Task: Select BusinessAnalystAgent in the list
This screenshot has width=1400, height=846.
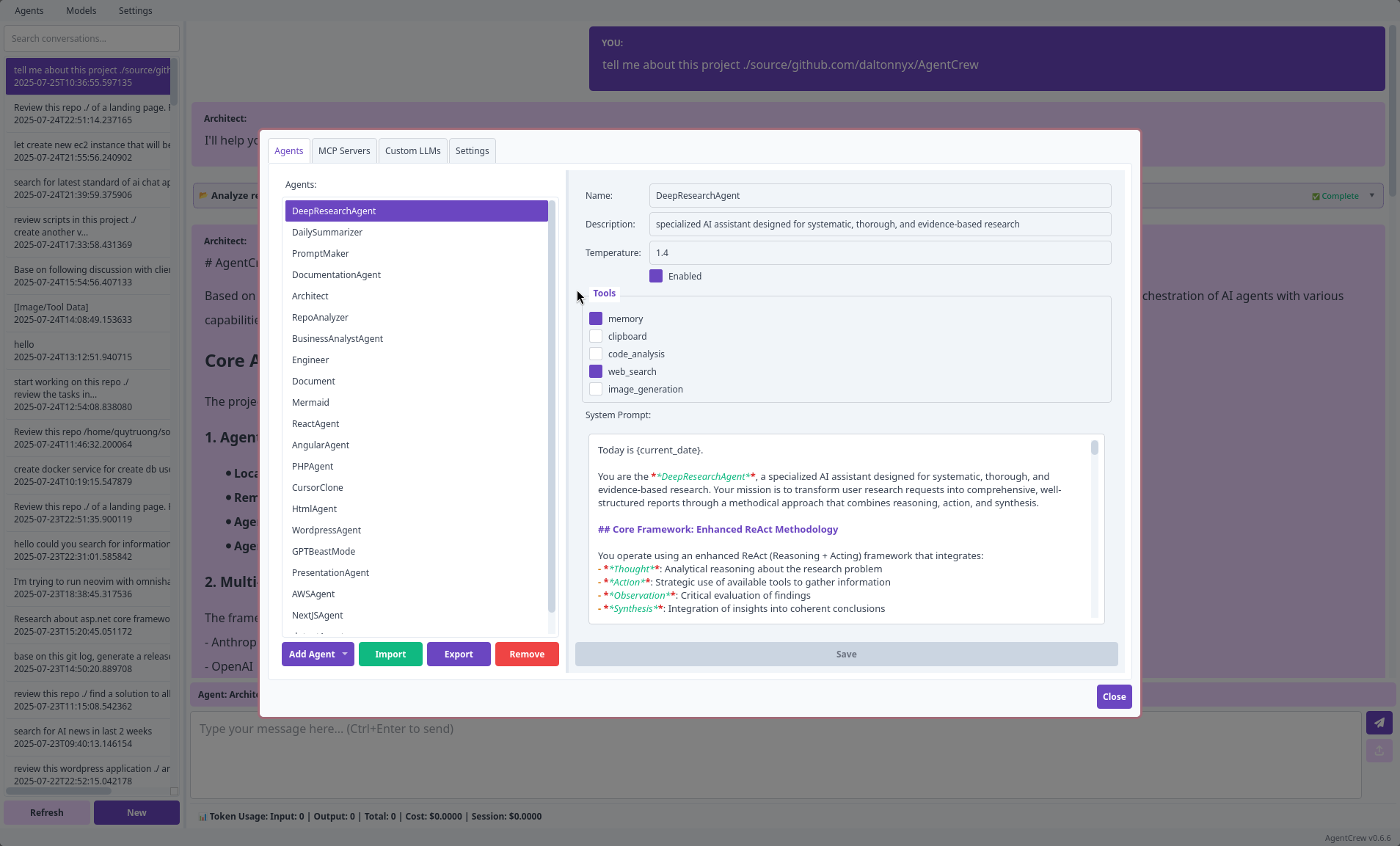Action: point(416,338)
